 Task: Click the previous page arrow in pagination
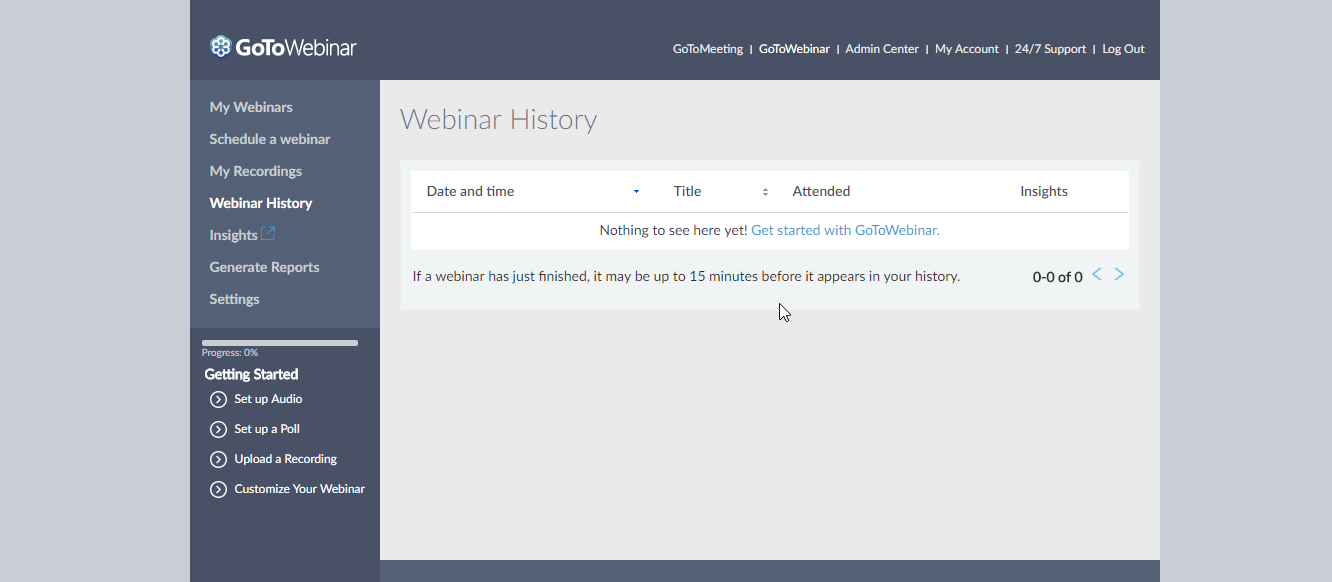click(x=1096, y=274)
